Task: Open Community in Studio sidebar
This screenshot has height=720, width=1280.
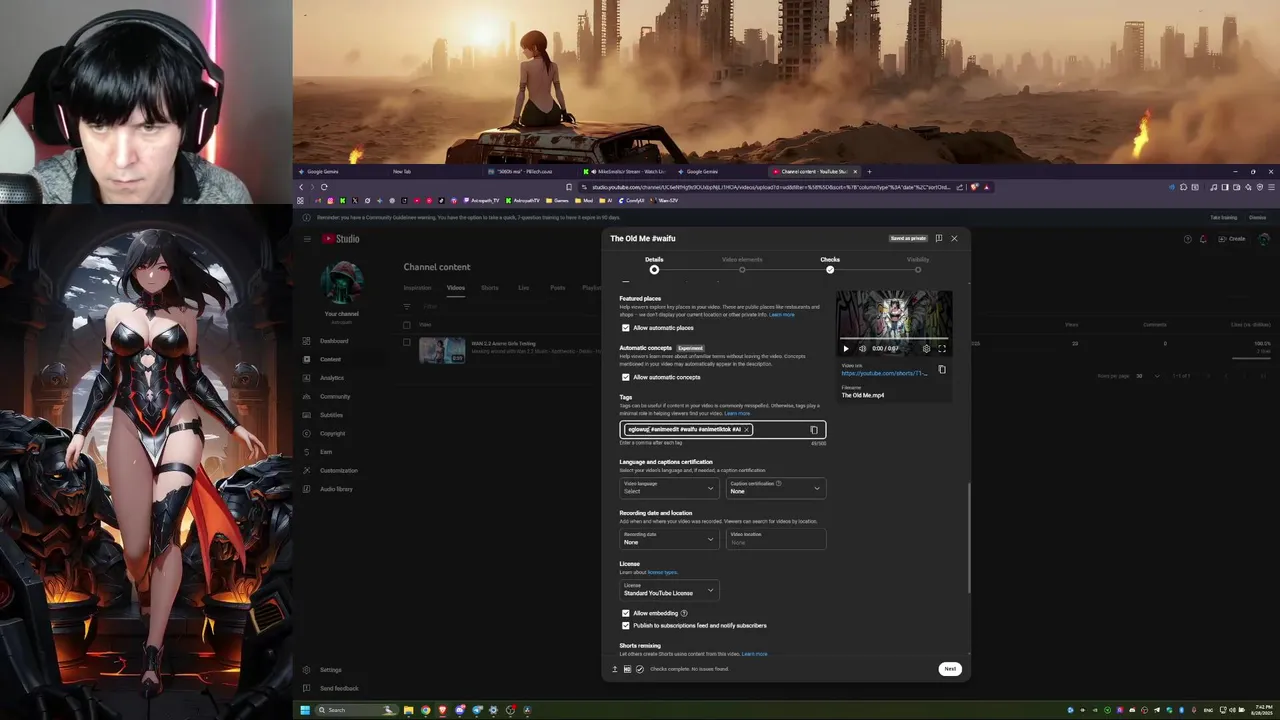Action: (x=335, y=396)
